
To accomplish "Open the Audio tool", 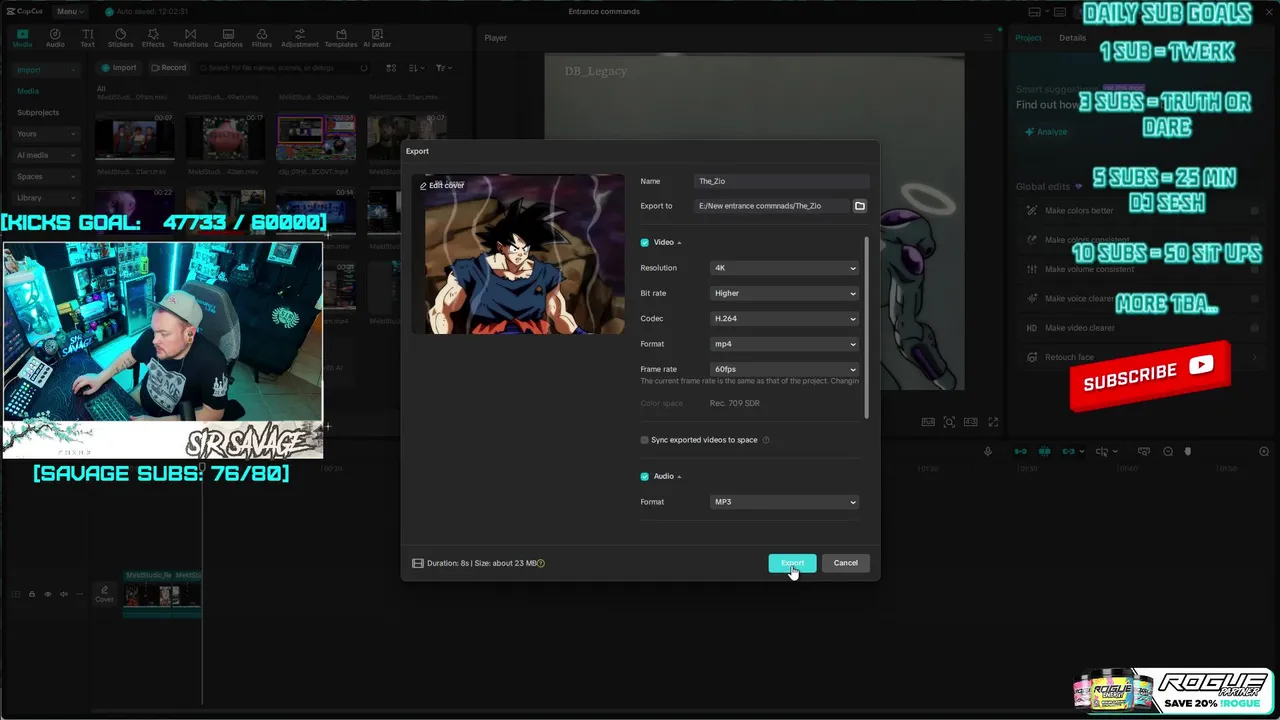I will click(55, 38).
